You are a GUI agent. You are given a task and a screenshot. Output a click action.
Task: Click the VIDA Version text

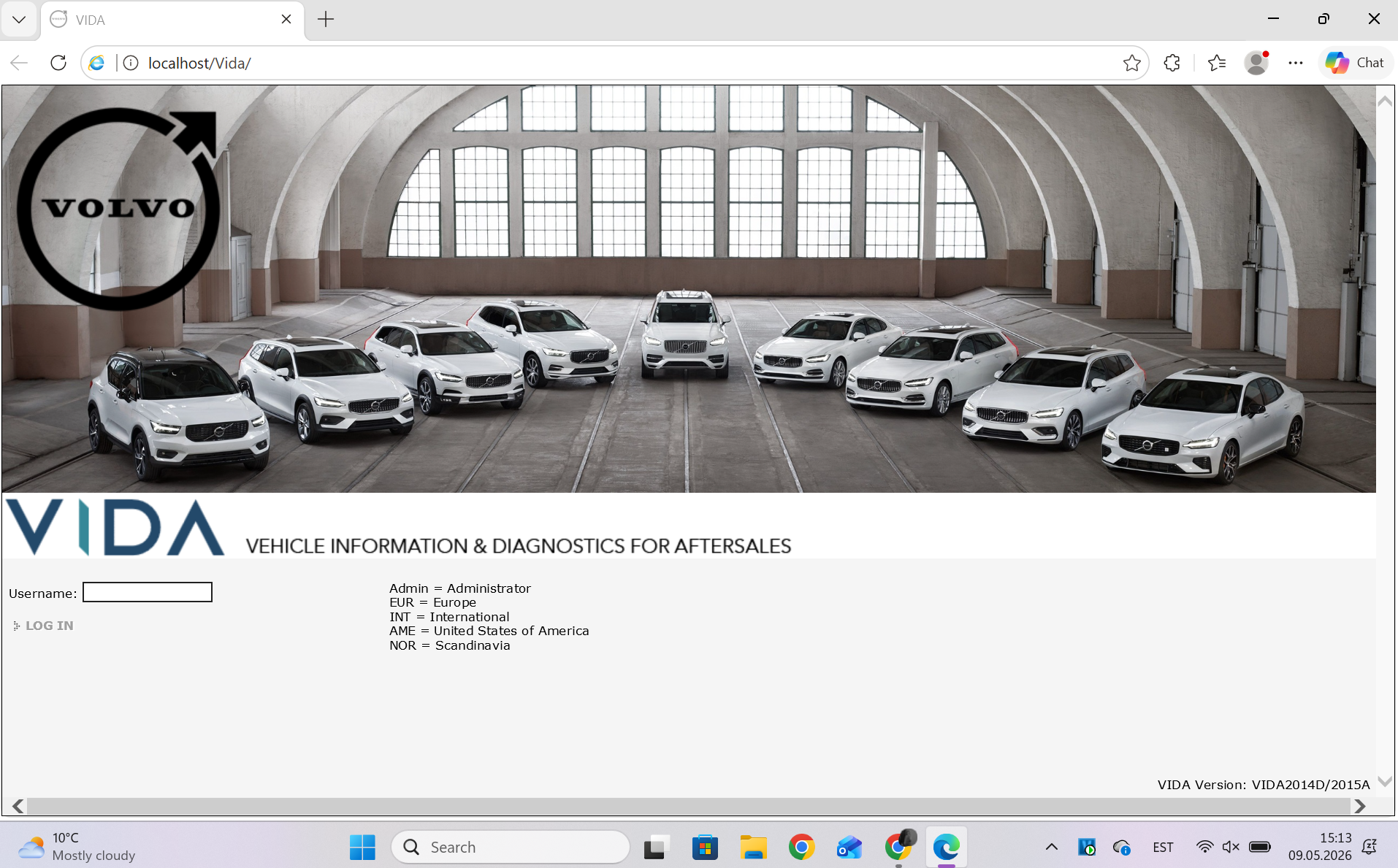coord(1264,785)
